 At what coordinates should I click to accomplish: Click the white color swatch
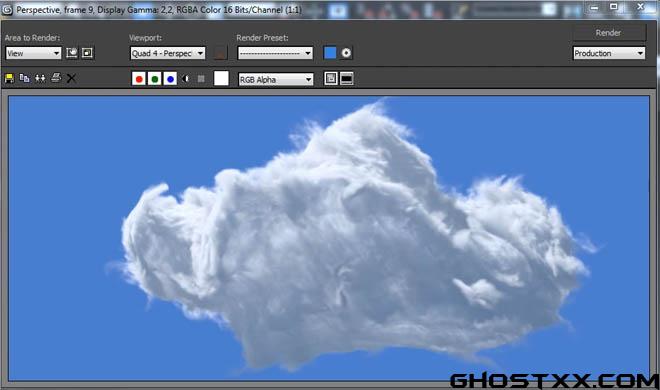[x=221, y=78]
